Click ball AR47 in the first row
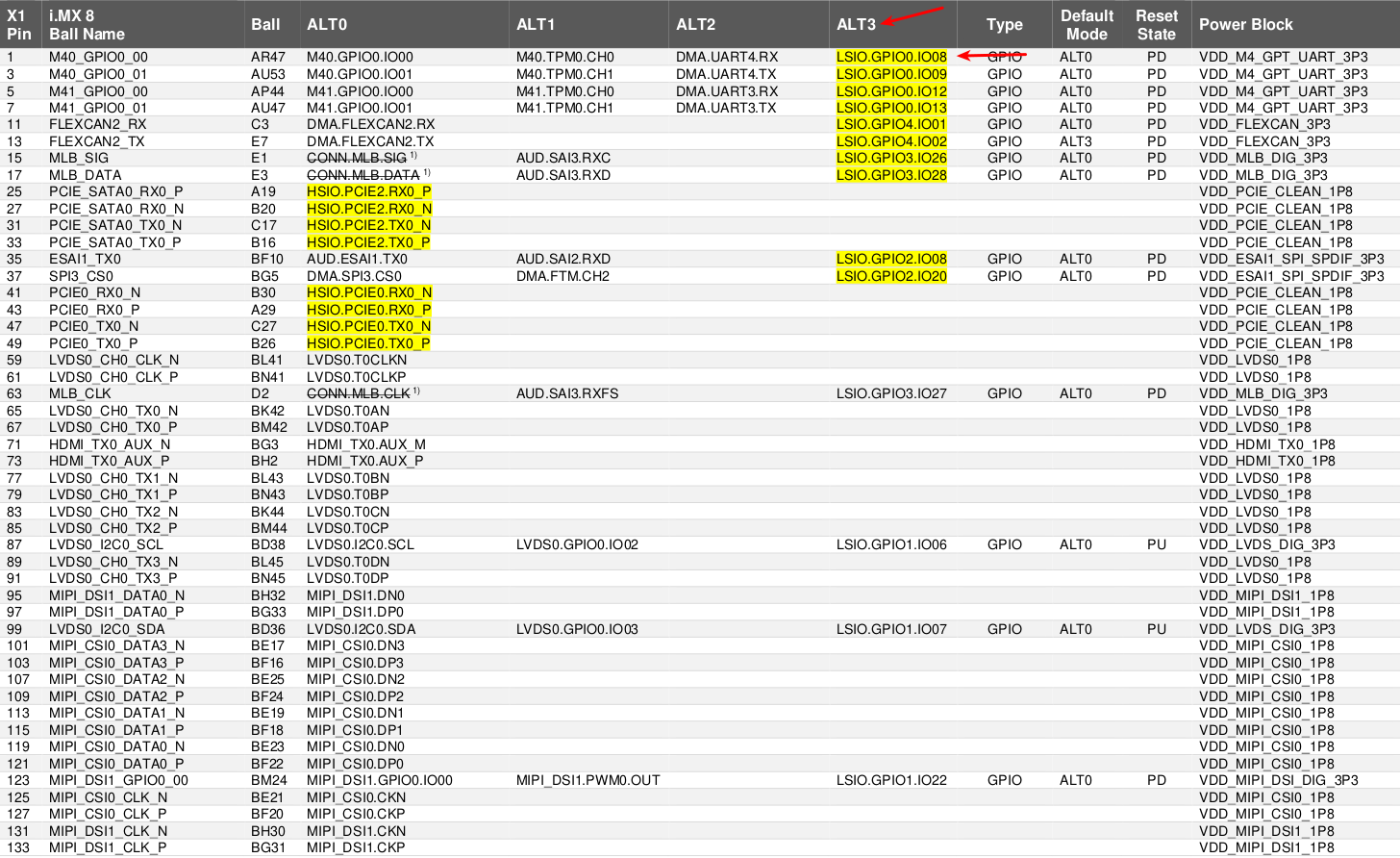 [x=268, y=57]
